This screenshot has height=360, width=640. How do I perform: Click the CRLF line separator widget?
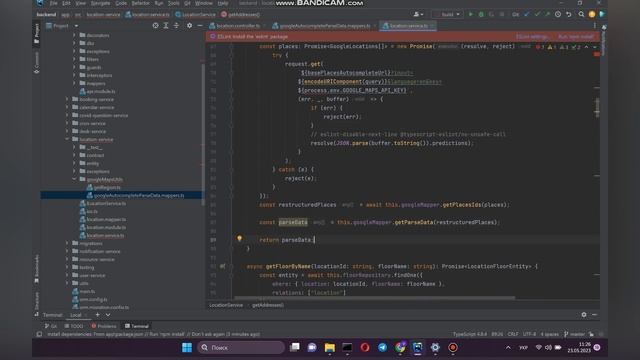click(x=513, y=334)
